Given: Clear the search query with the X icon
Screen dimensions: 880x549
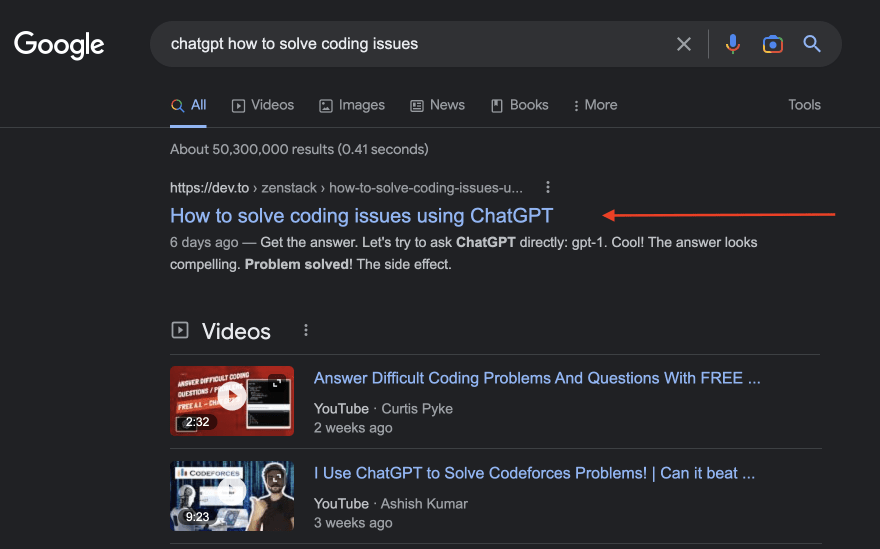Looking at the screenshot, I should (x=684, y=44).
